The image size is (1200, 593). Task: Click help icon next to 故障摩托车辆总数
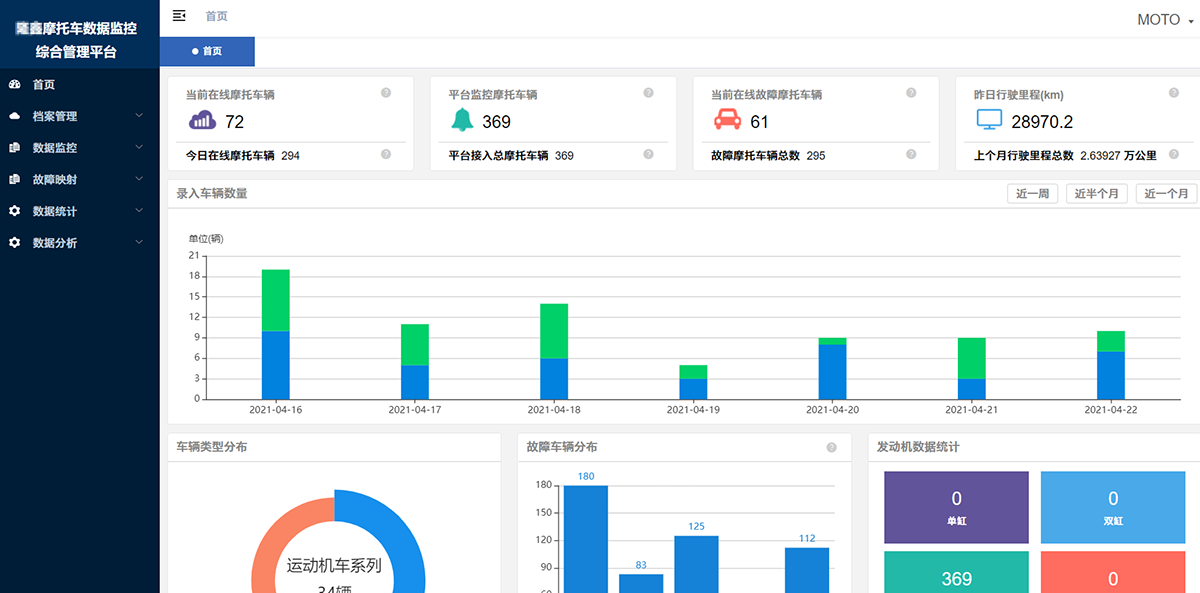coord(911,154)
